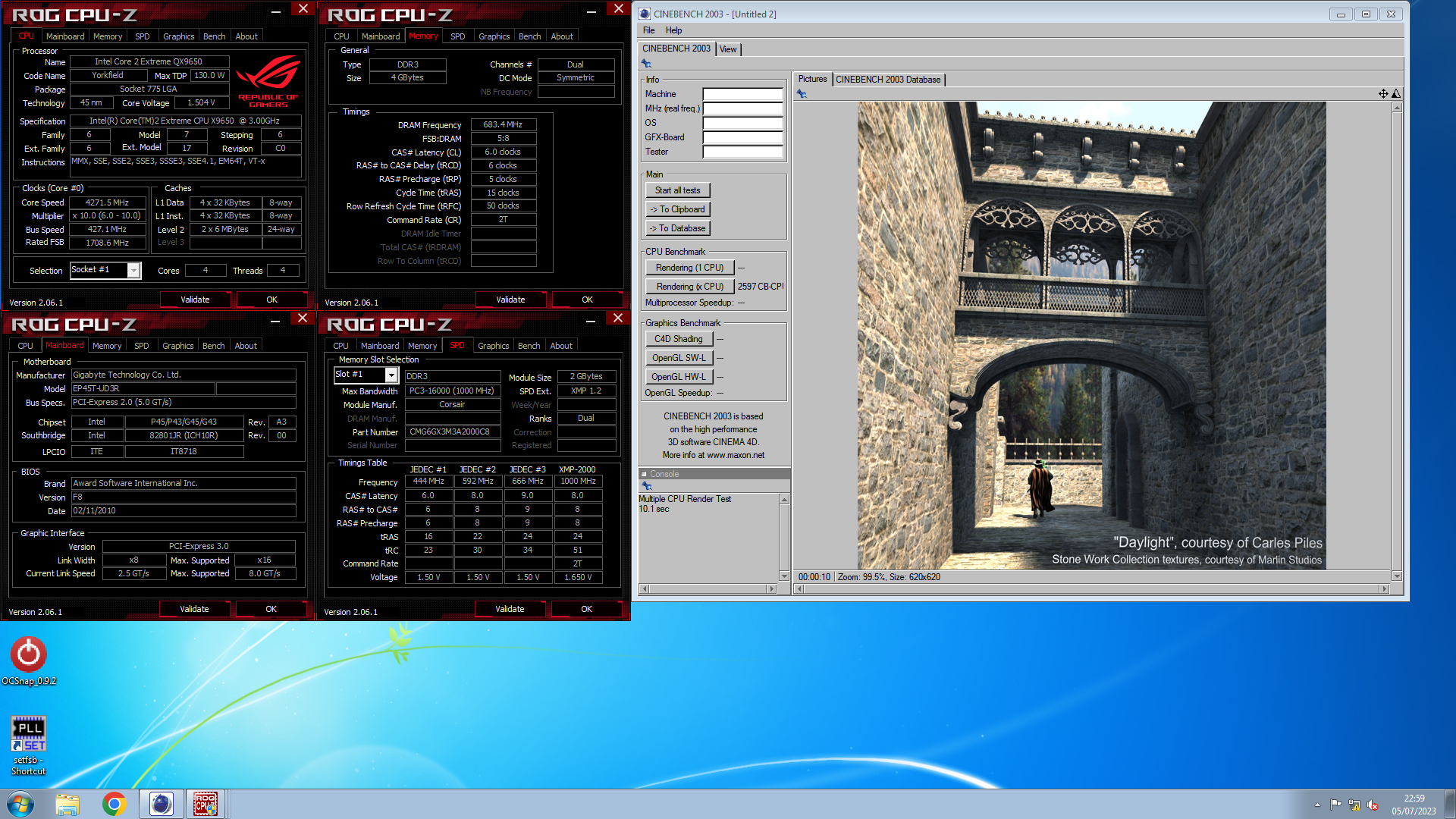Run Rendering (1 CPU) benchmark
Screen dimensions: 1456x819
(689, 268)
